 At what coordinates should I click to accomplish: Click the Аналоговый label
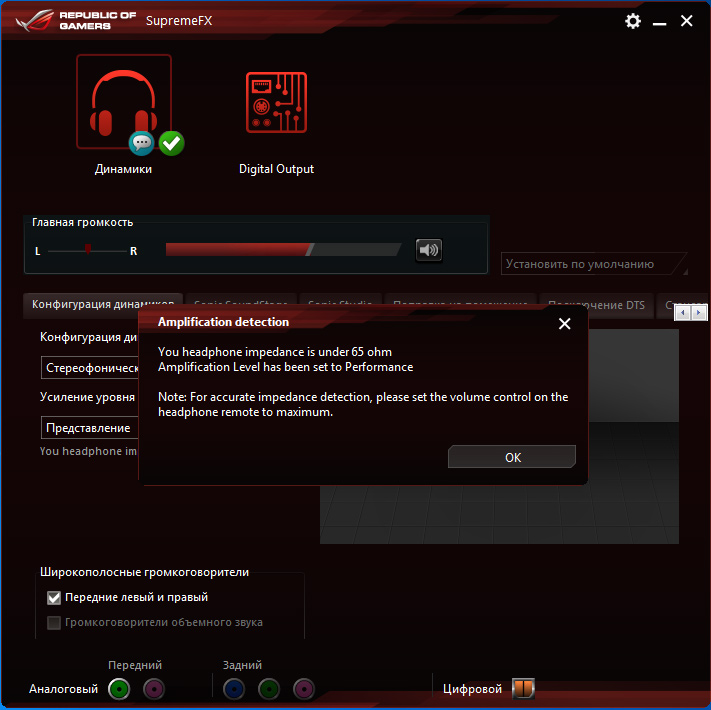pyautogui.click(x=63, y=689)
